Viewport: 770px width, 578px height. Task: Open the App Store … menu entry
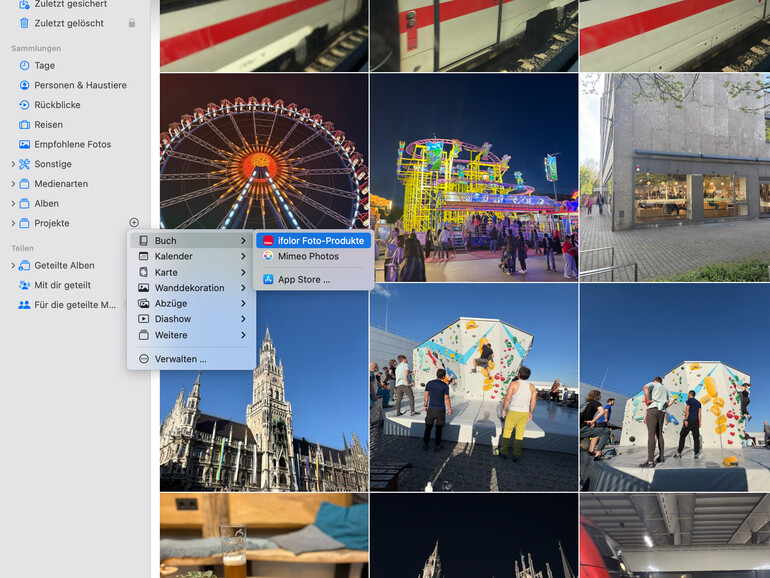pyautogui.click(x=303, y=280)
